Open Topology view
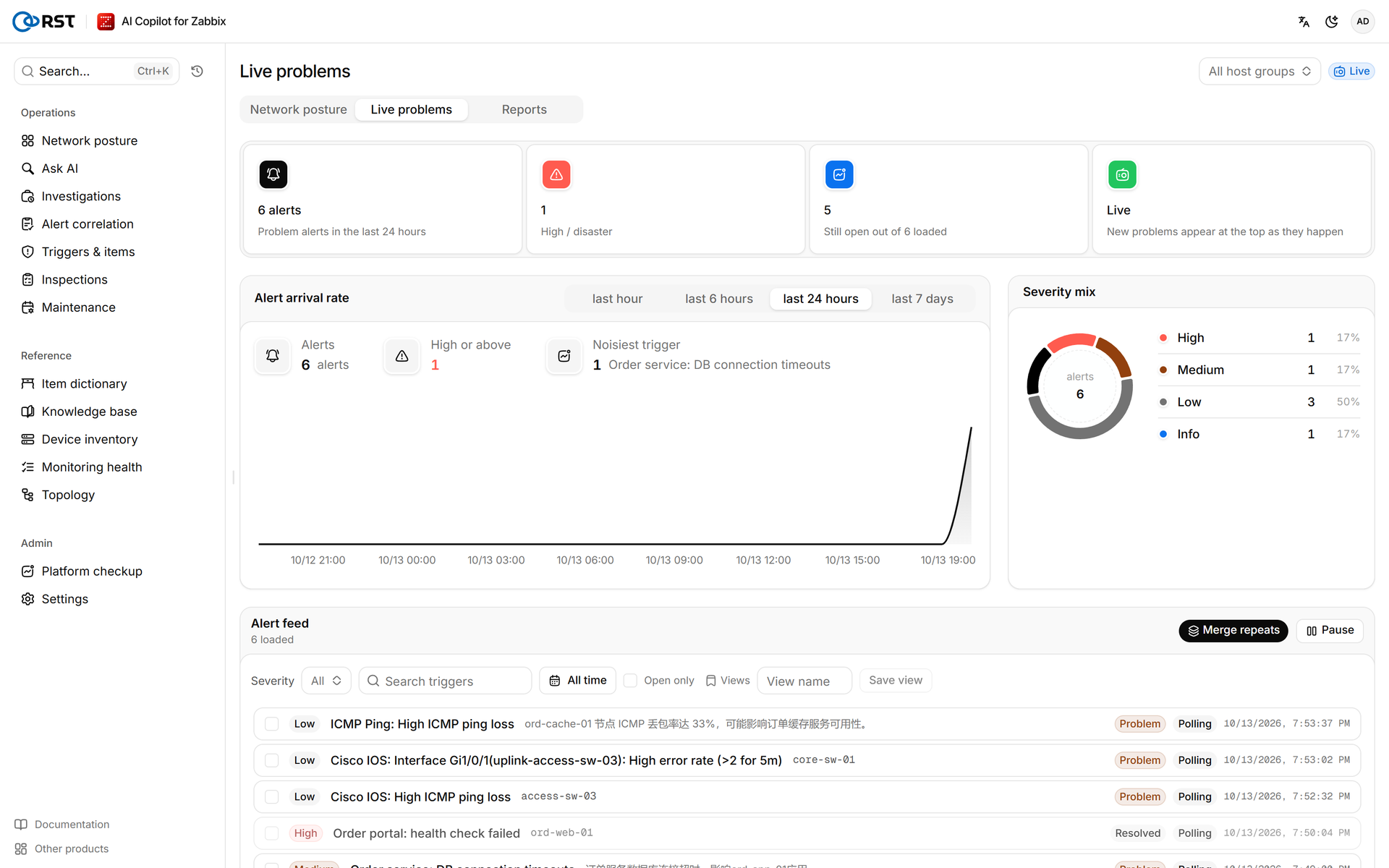 click(x=68, y=495)
